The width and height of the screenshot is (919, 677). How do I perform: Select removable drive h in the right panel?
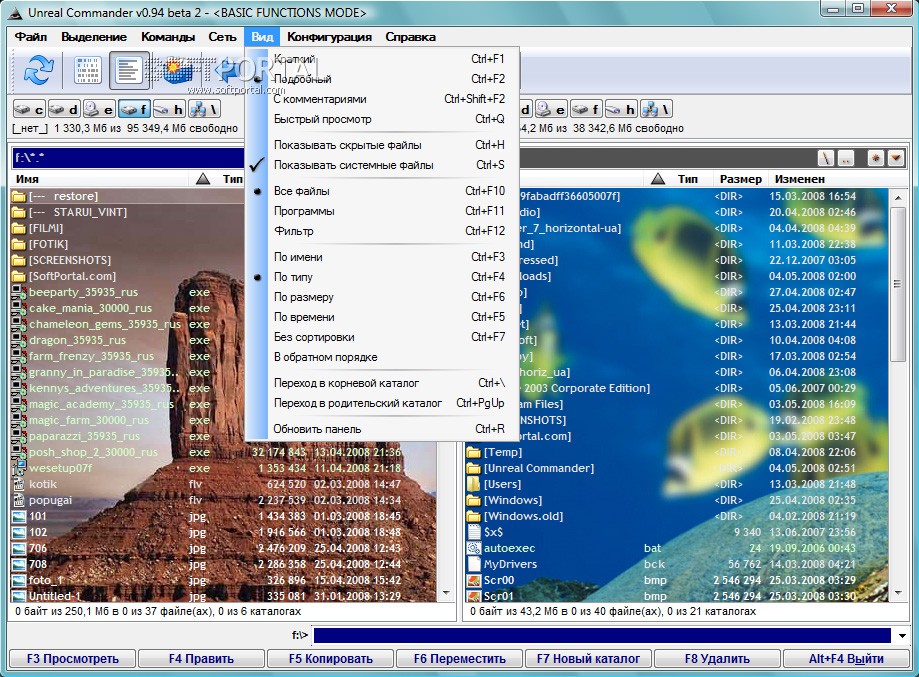(x=621, y=109)
